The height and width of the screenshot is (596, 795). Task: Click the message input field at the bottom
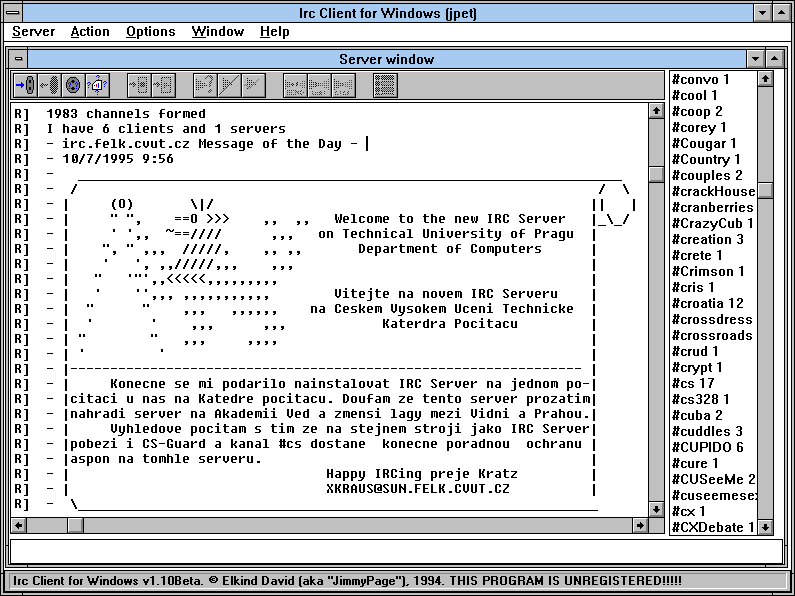pyautogui.click(x=396, y=551)
